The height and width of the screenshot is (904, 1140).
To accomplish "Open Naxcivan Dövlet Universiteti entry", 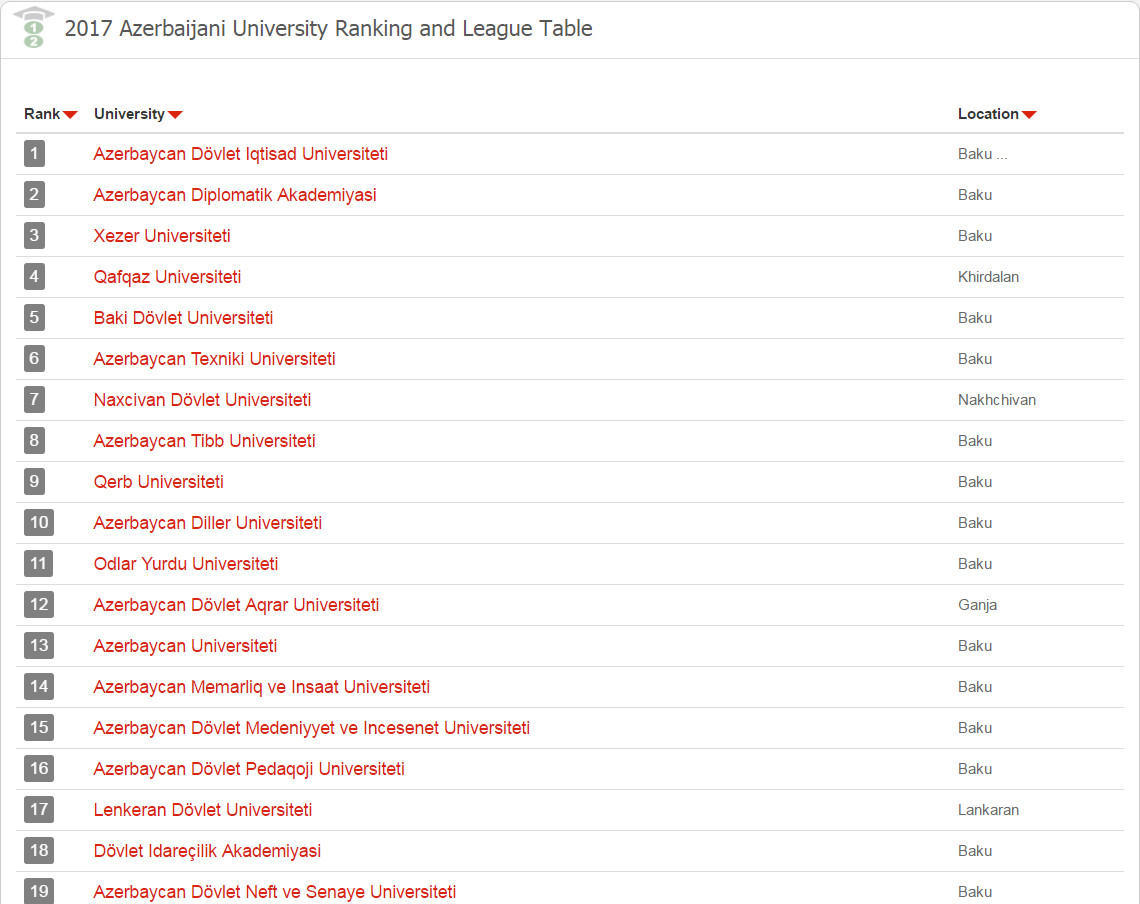I will coord(202,400).
